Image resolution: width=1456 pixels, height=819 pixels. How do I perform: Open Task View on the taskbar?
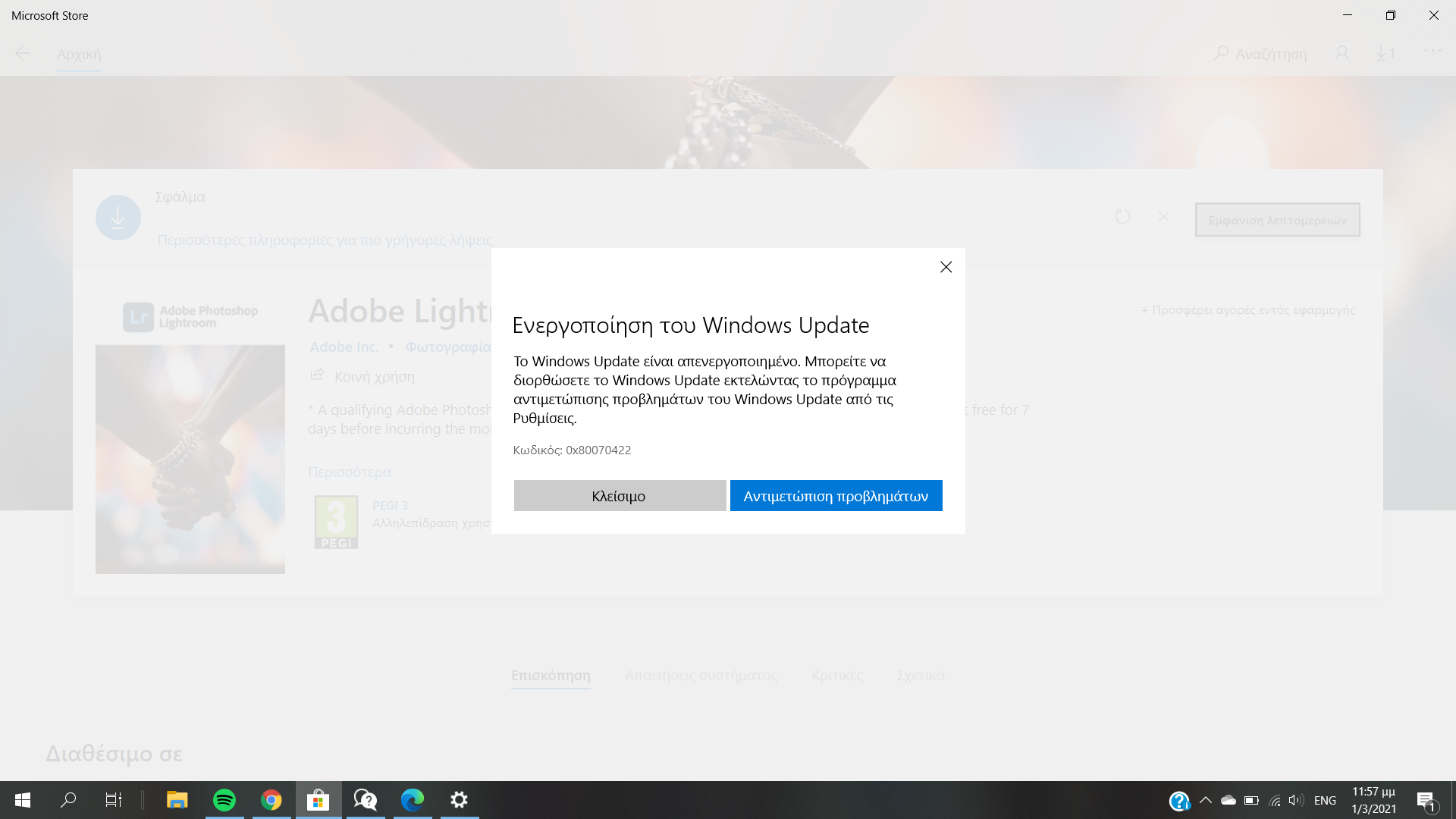(113, 800)
